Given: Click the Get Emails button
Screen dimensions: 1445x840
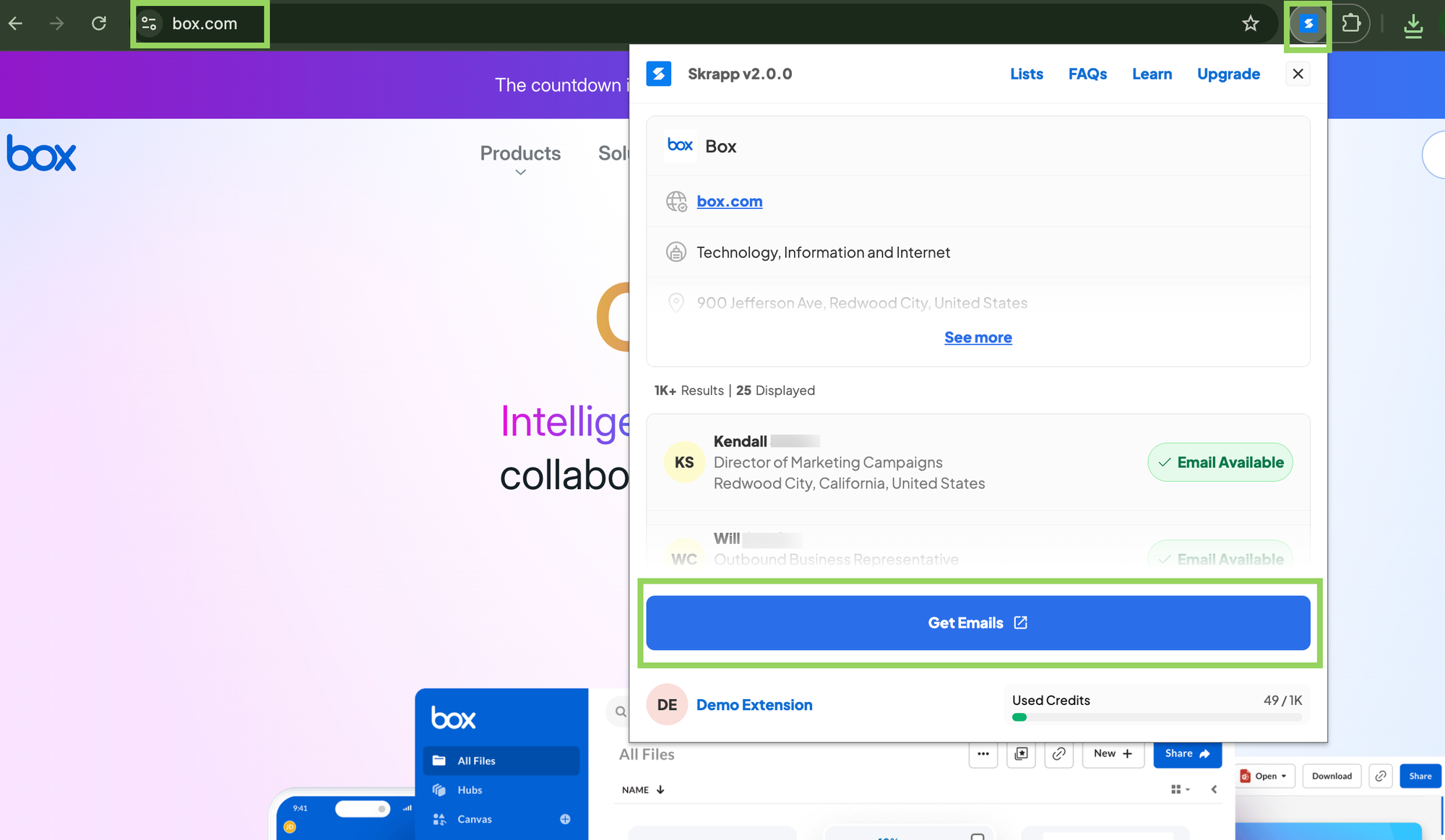Looking at the screenshot, I should [978, 623].
